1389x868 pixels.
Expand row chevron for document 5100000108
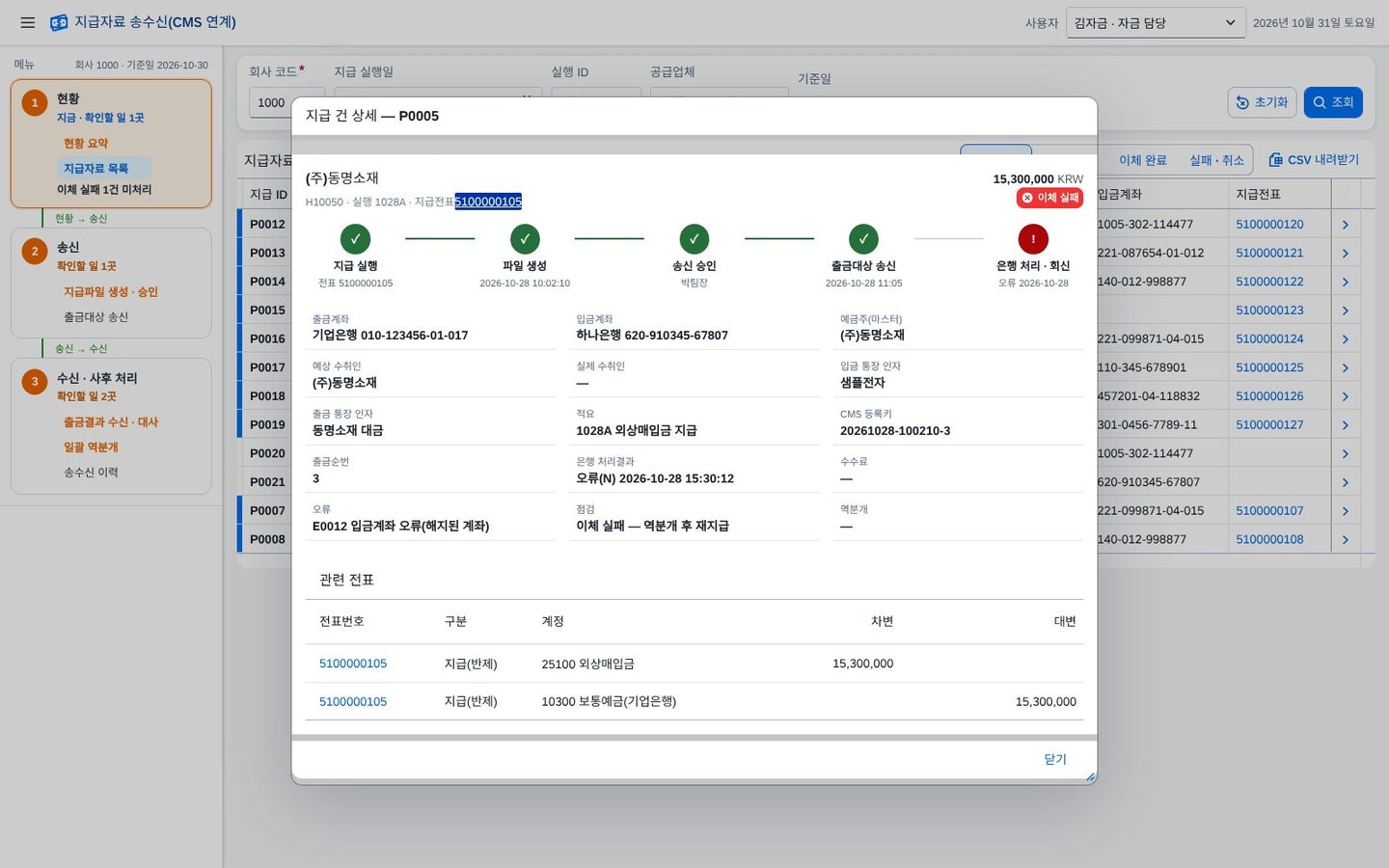click(x=1345, y=540)
